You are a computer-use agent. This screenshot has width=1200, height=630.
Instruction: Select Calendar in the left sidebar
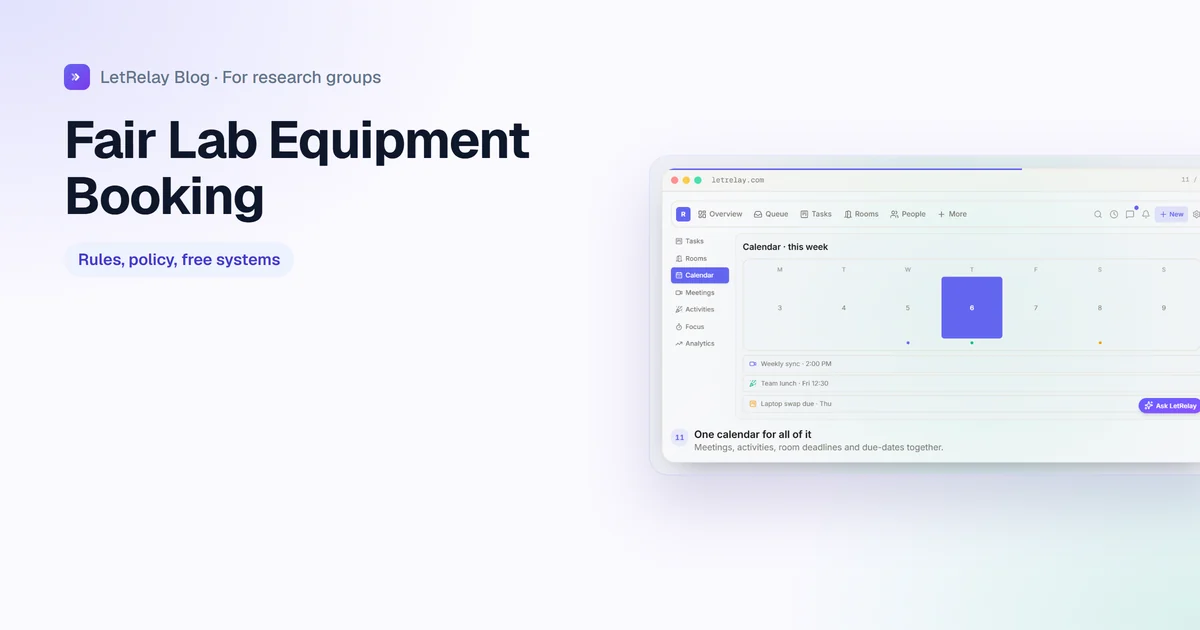pos(700,275)
